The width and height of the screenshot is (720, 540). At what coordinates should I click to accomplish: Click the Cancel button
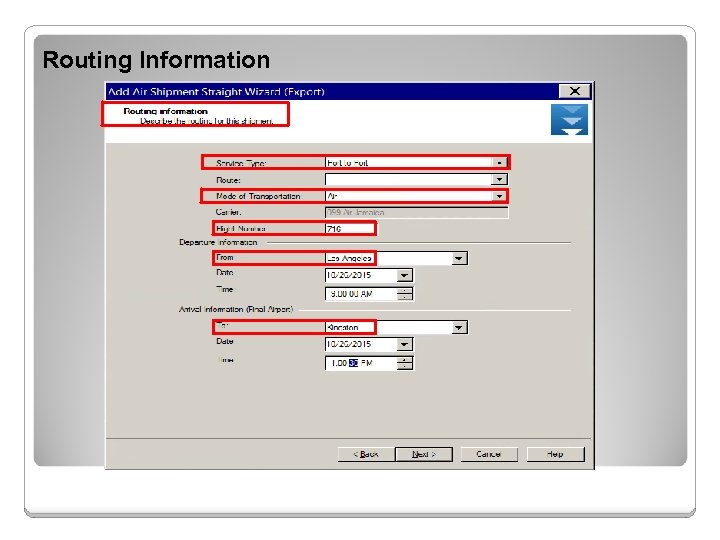(489, 454)
